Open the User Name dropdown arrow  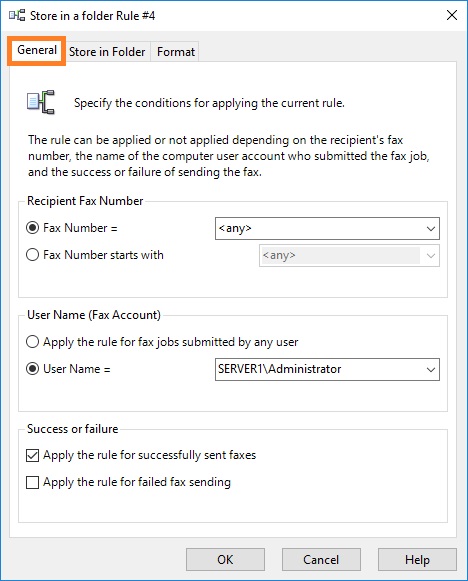click(431, 369)
